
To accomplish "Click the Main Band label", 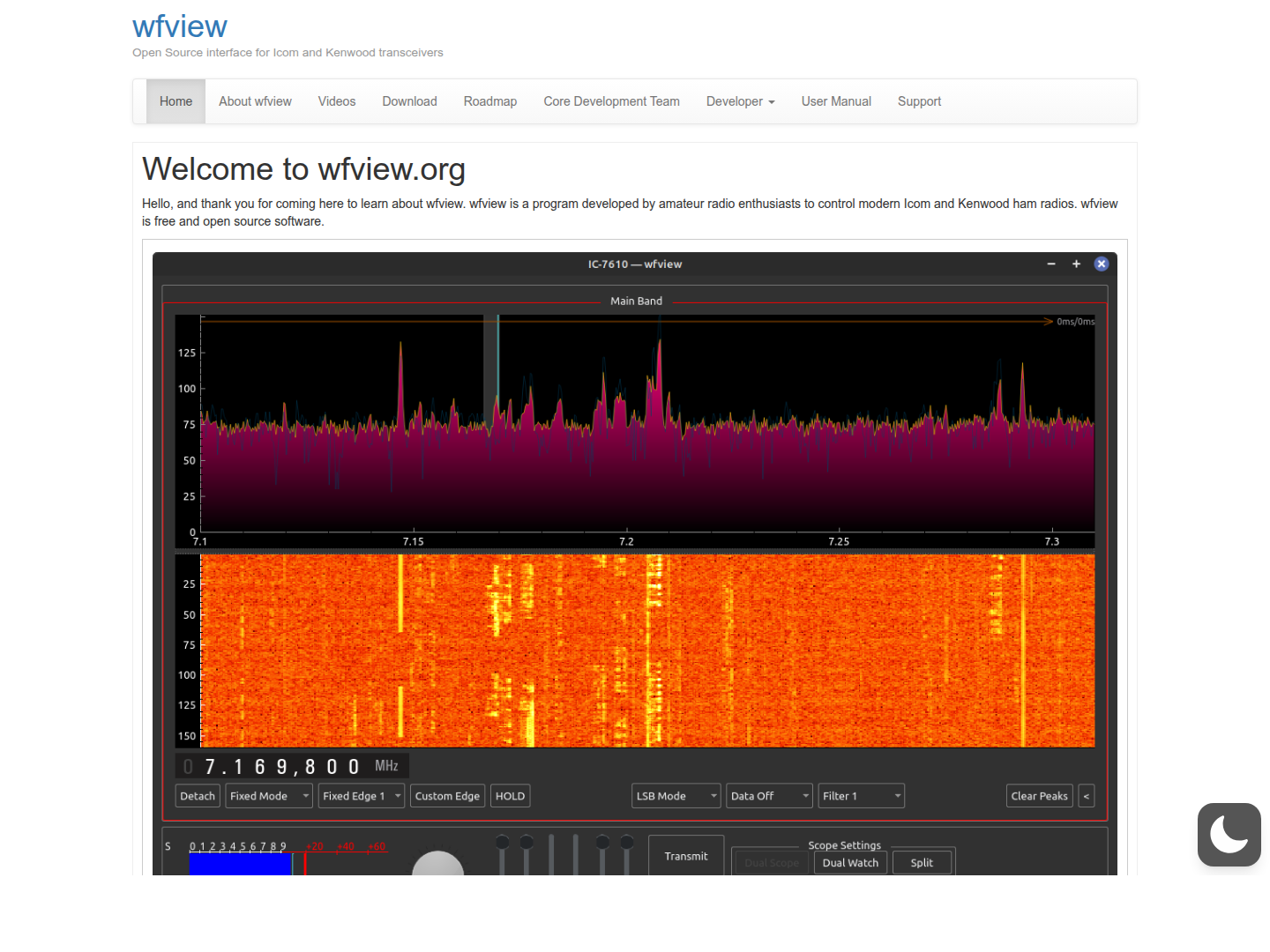I will 636,301.
